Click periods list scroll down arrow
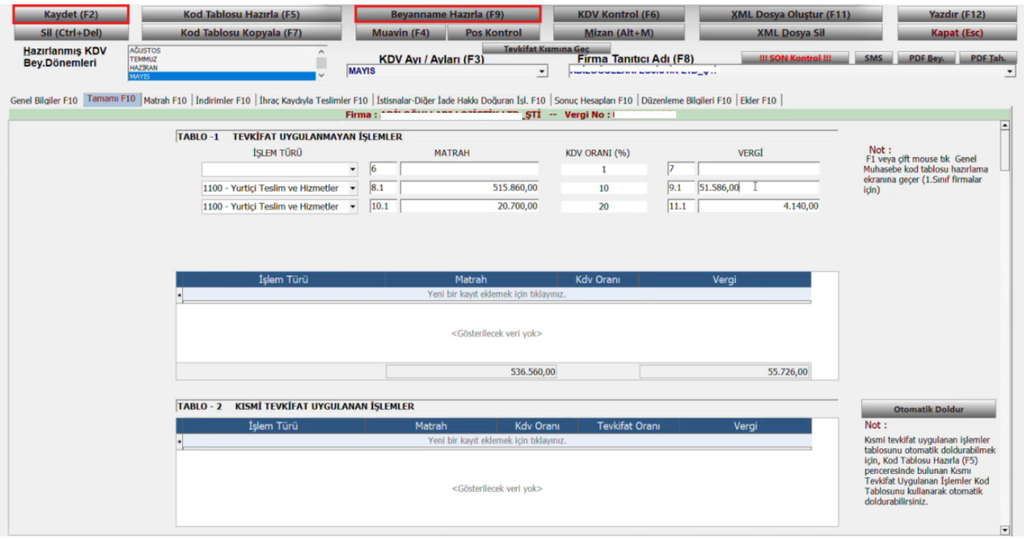Screen dimensions: 1024x539 point(321,76)
